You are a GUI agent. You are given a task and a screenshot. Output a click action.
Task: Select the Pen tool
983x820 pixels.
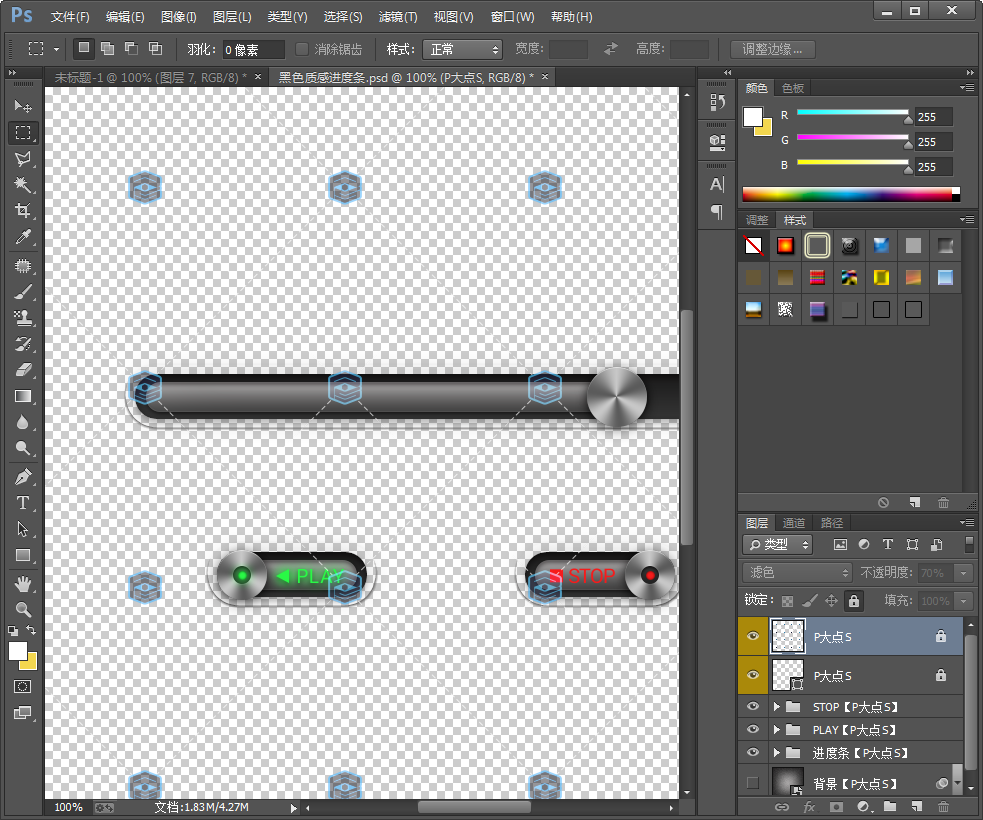tap(23, 477)
